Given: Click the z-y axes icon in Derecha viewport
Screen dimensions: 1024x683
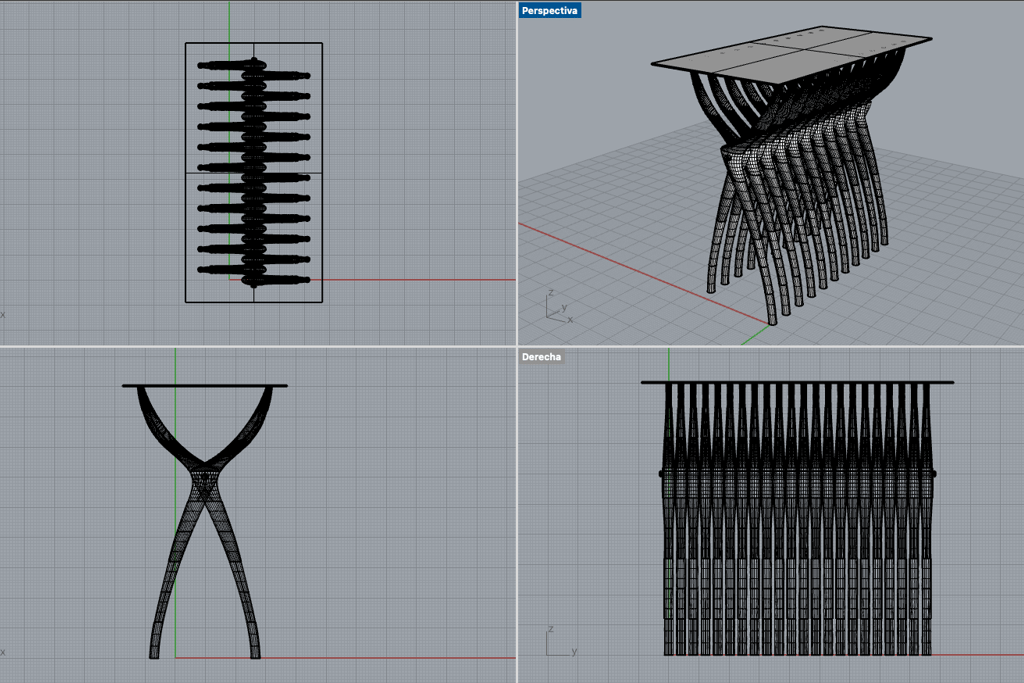Looking at the screenshot, I should click(x=561, y=641).
